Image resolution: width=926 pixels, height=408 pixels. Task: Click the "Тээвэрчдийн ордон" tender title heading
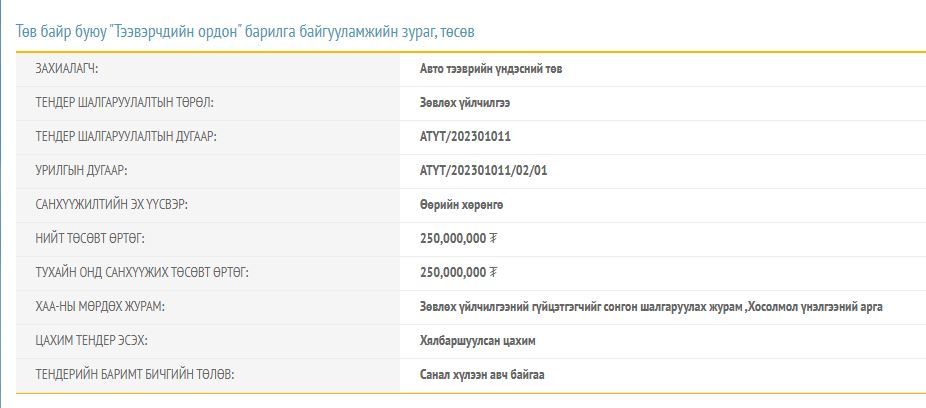point(245,32)
